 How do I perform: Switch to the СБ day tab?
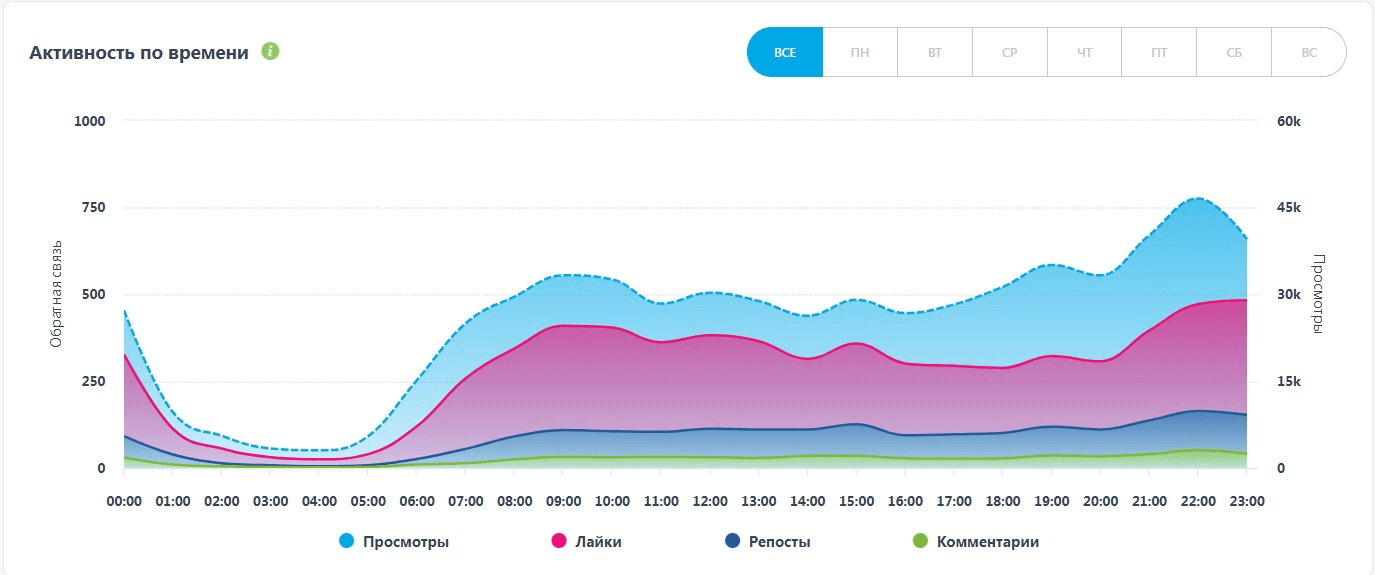click(x=1234, y=52)
